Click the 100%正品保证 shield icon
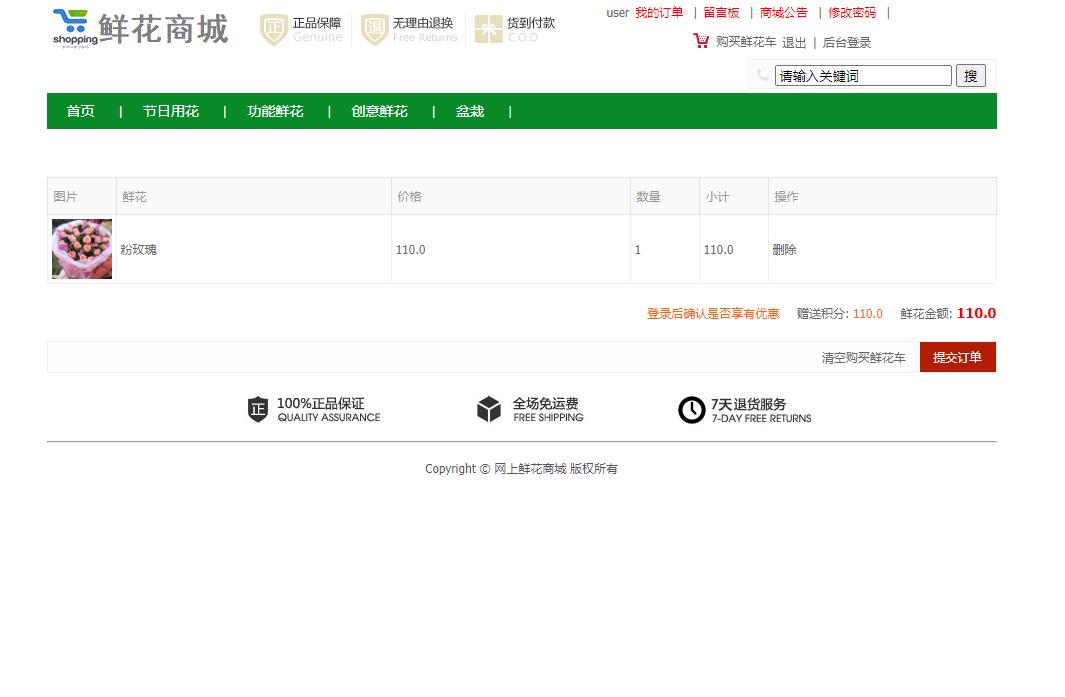 (x=259, y=409)
